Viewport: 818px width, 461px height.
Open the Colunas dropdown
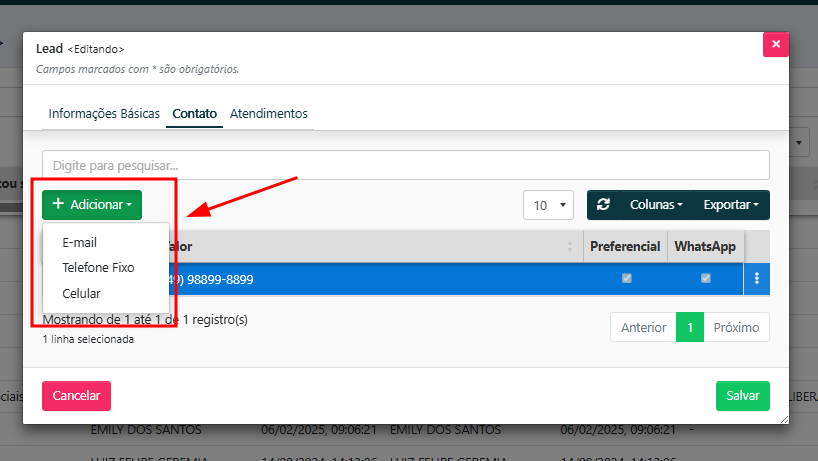click(655, 205)
